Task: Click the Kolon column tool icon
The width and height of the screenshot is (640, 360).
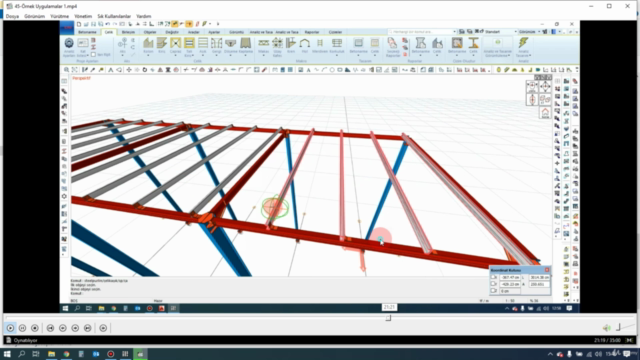Action: coord(148,43)
